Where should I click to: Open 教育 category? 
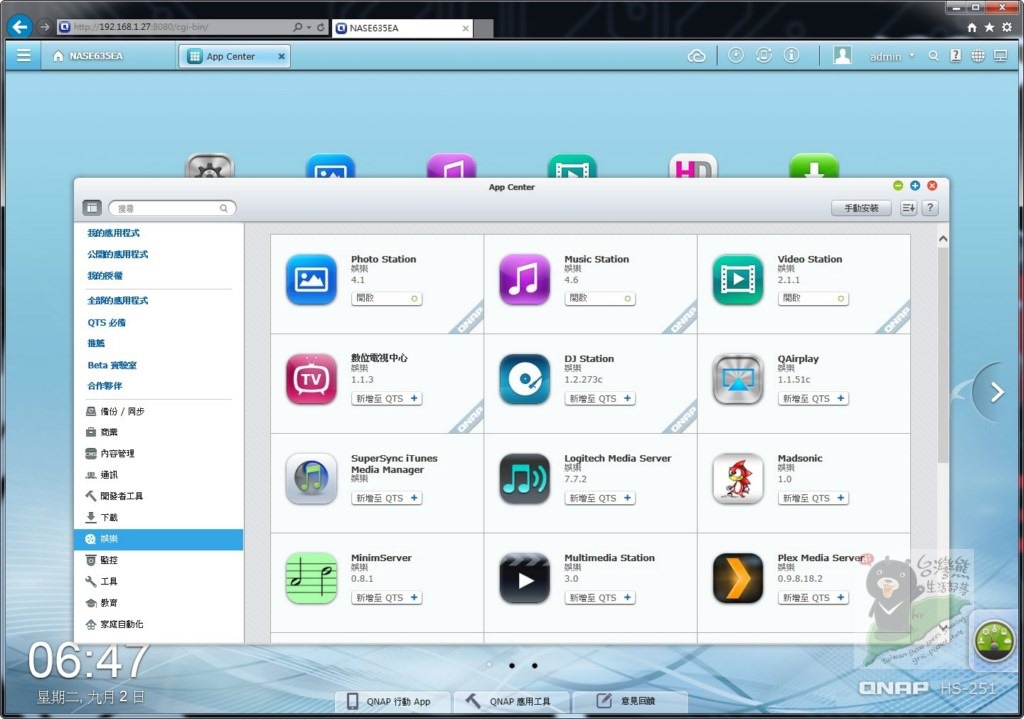(102, 603)
